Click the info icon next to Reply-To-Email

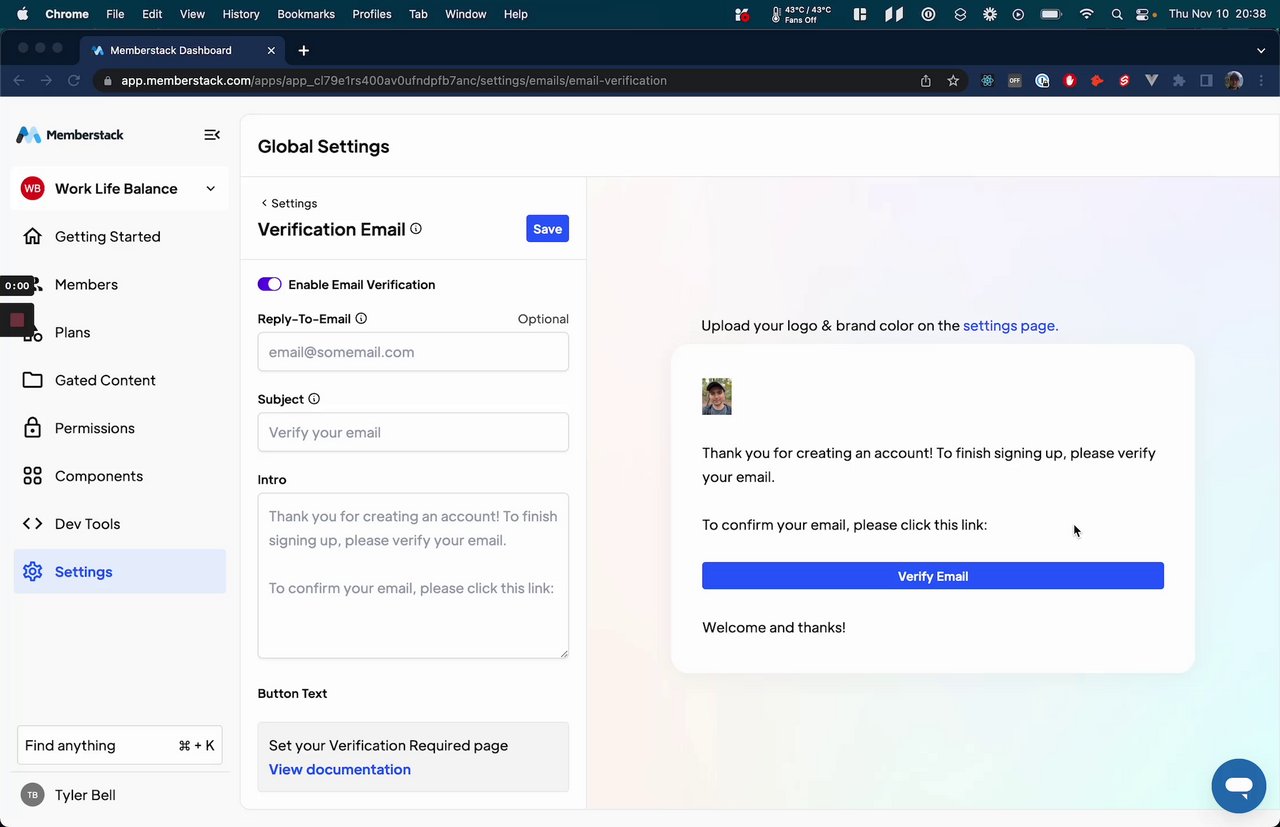(361, 319)
